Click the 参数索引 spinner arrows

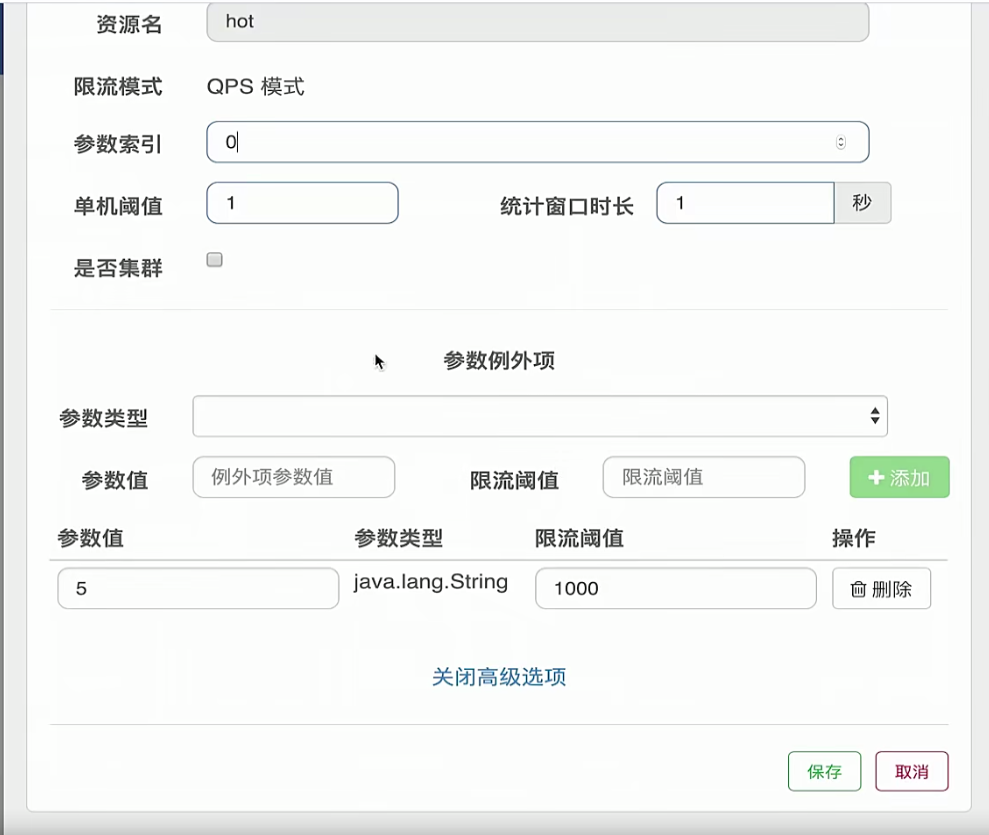coord(840,143)
